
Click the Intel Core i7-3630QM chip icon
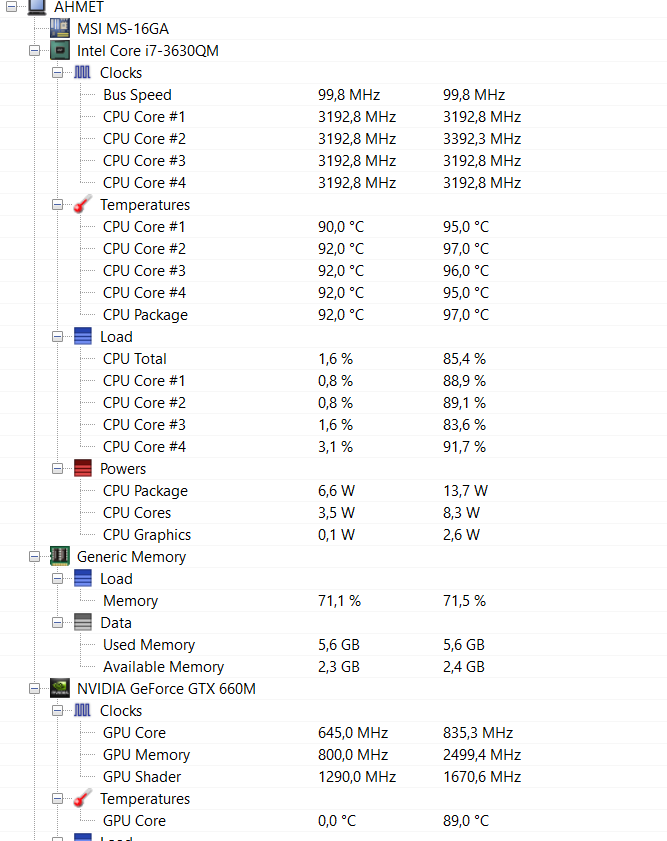(59, 50)
